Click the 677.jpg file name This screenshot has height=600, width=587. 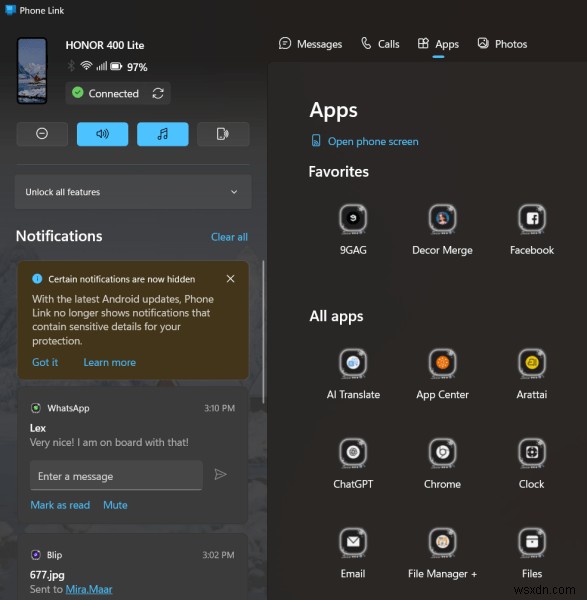point(47,575)
